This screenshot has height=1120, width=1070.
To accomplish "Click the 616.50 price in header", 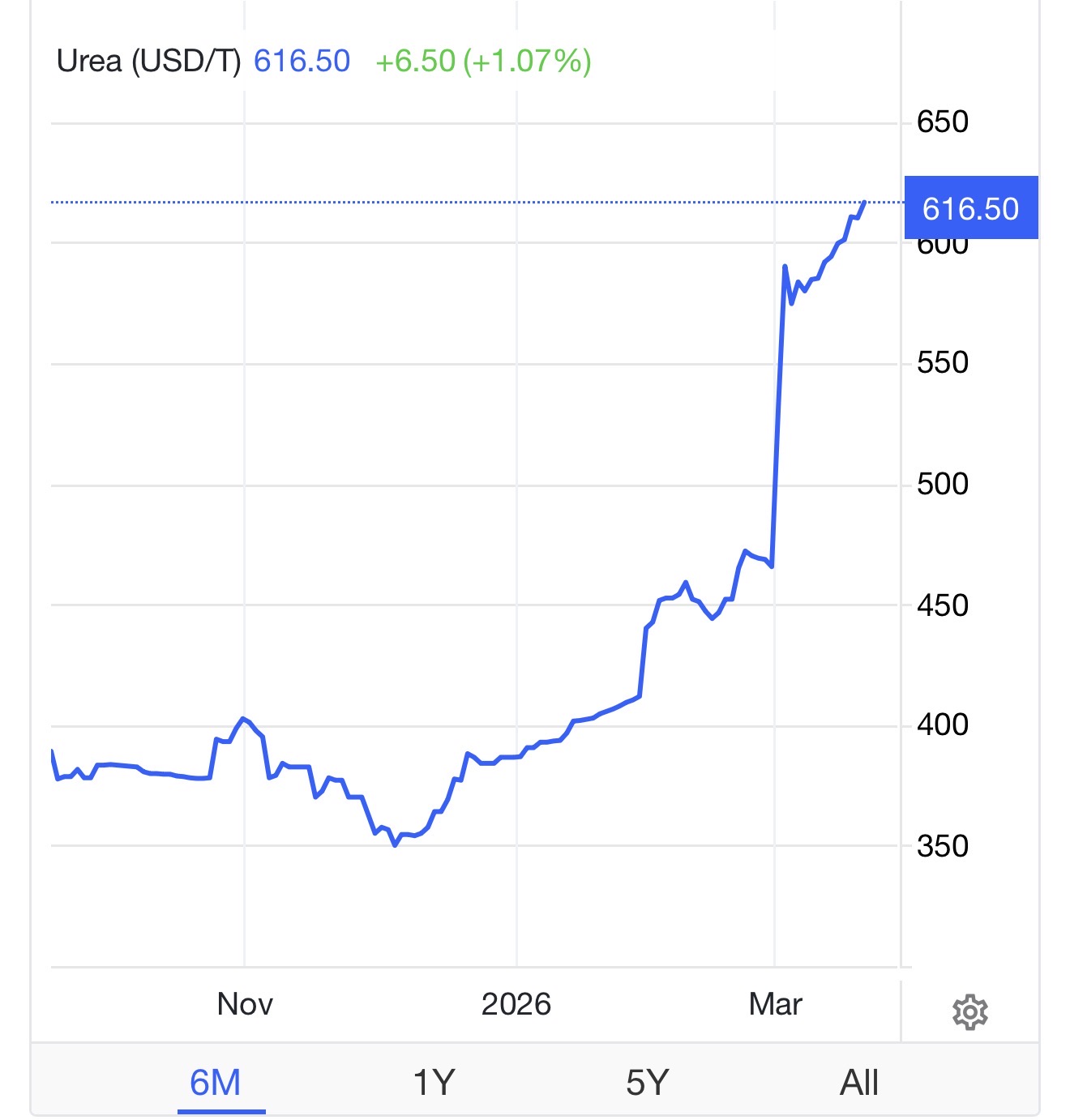I will click(x=302, y=62).
